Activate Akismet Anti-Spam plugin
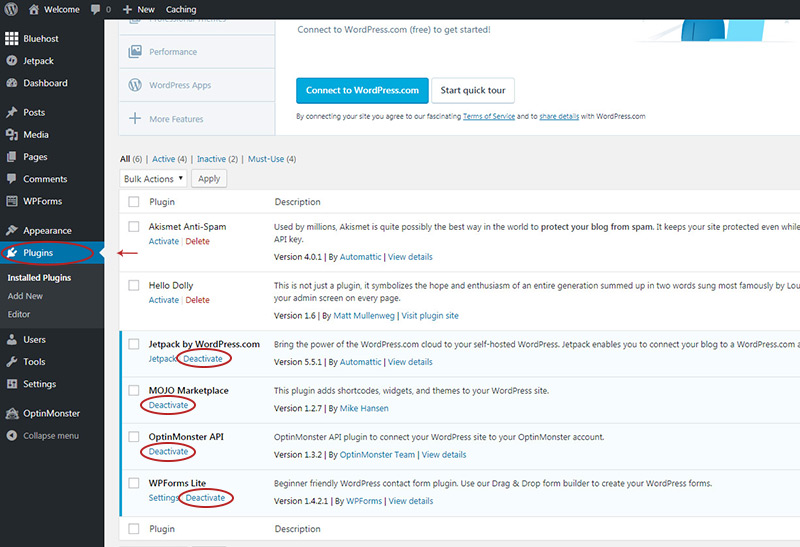Image resolution: width=800 pixels, height=547 pixels. click(164, 241)
